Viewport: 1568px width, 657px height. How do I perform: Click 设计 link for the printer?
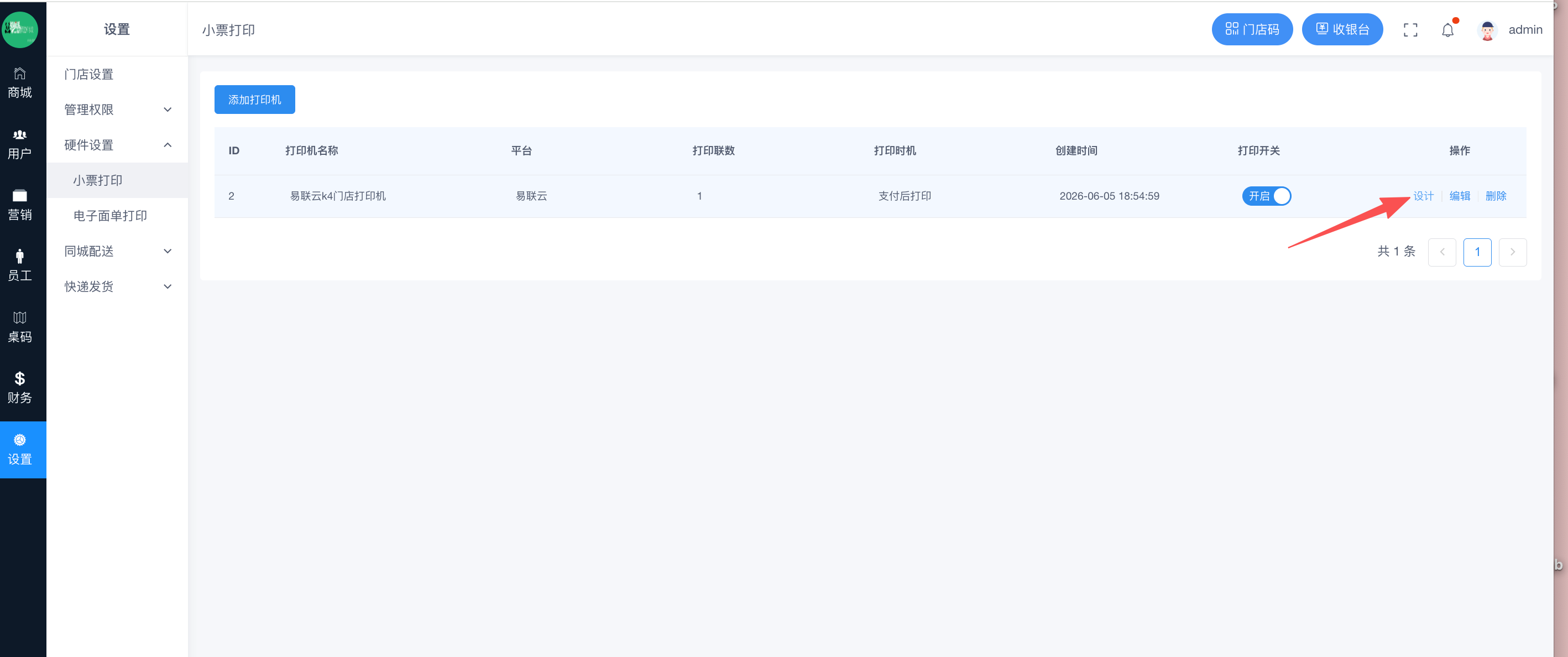coord(1423,196)
